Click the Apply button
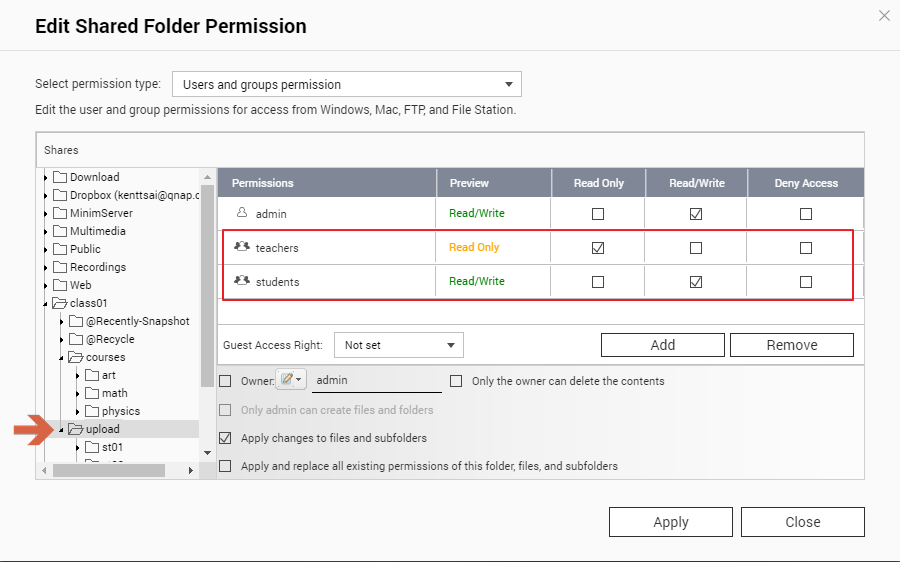 (670, 522)
